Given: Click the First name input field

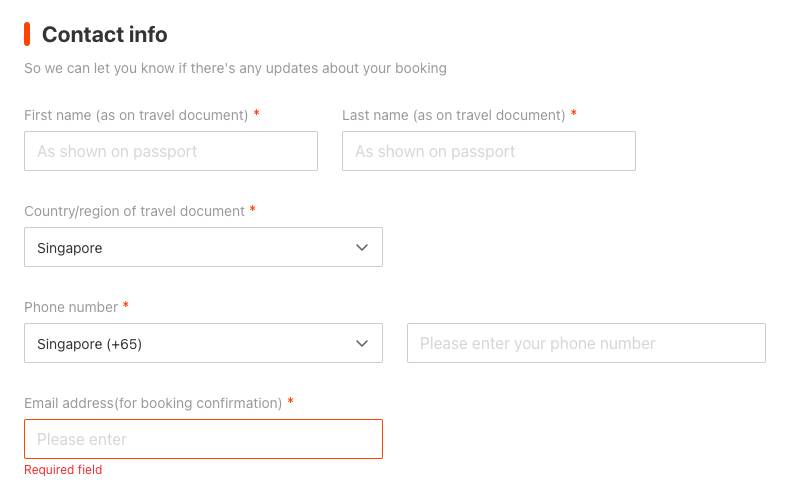Looking at the screenshot, I should click(x=171, y=151).
